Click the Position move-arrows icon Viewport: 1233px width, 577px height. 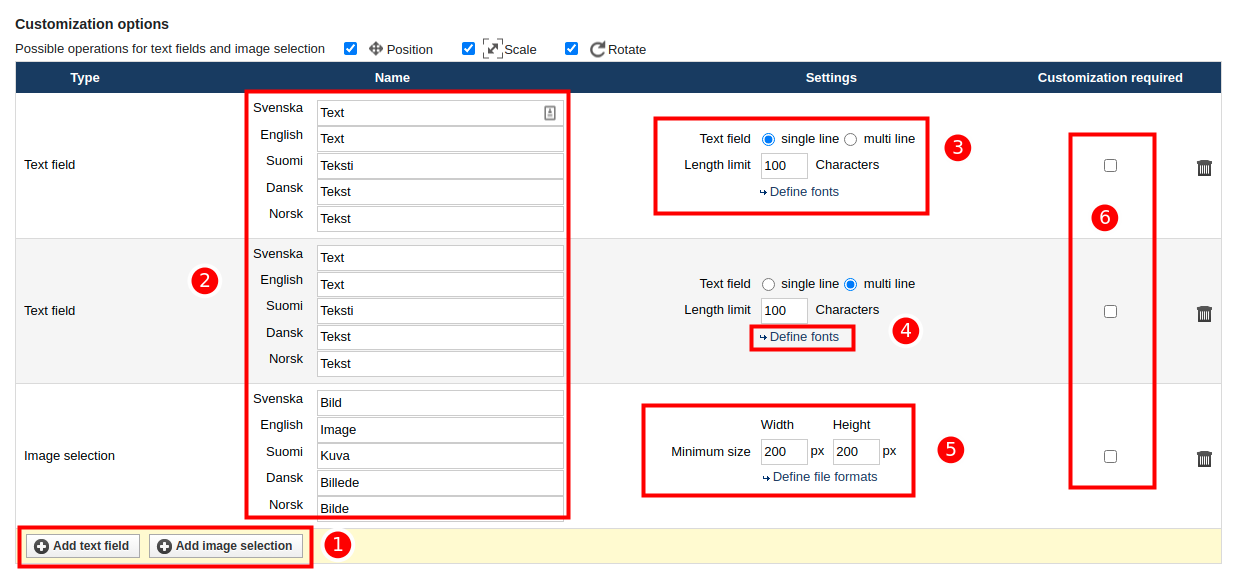(376, 48)
